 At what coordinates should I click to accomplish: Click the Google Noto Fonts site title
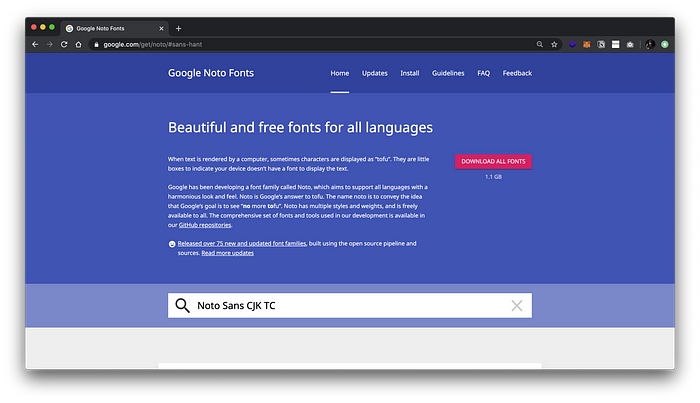click(x=211, y=73)
